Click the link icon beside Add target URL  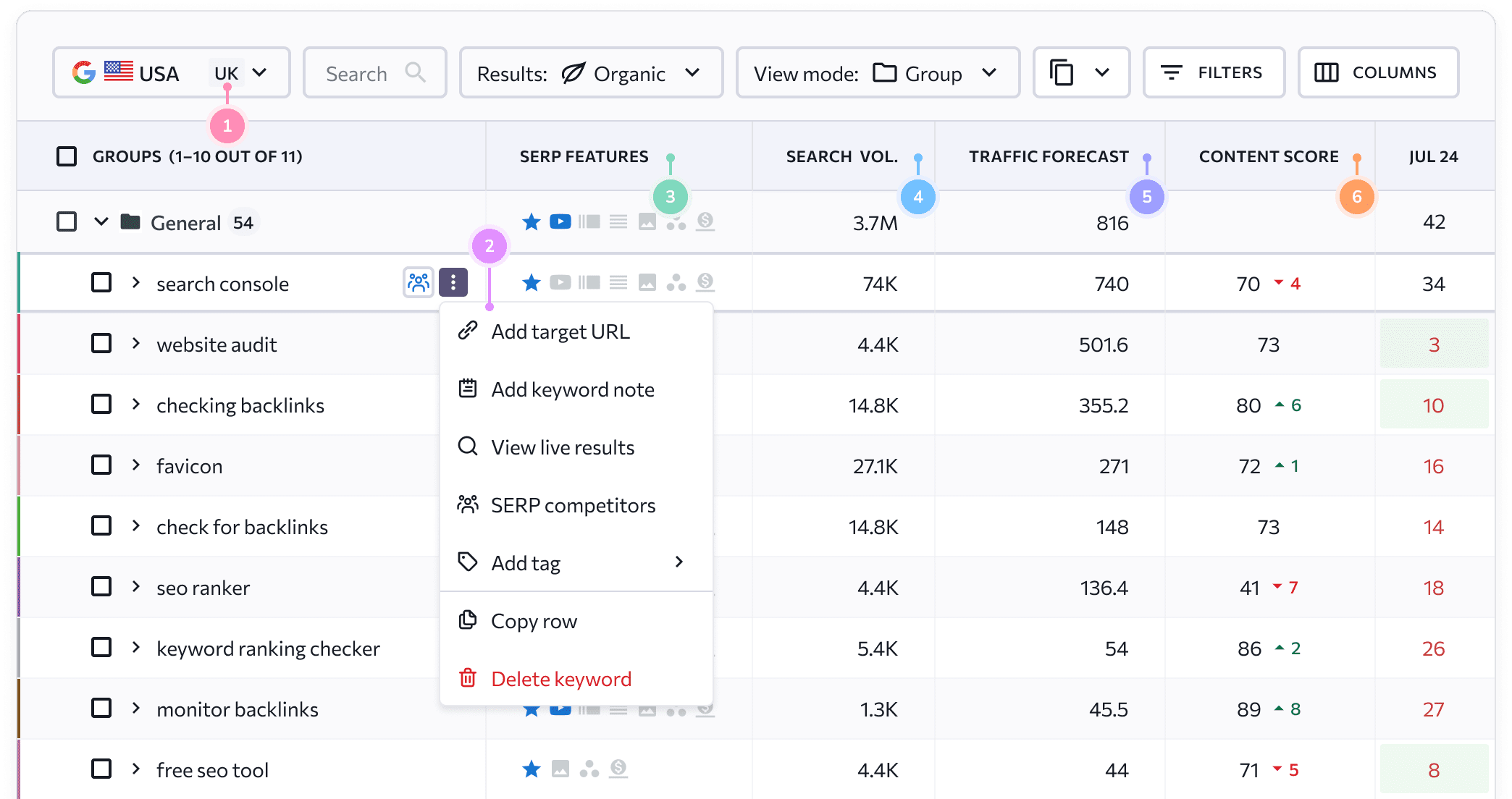(x=468, y=331)
